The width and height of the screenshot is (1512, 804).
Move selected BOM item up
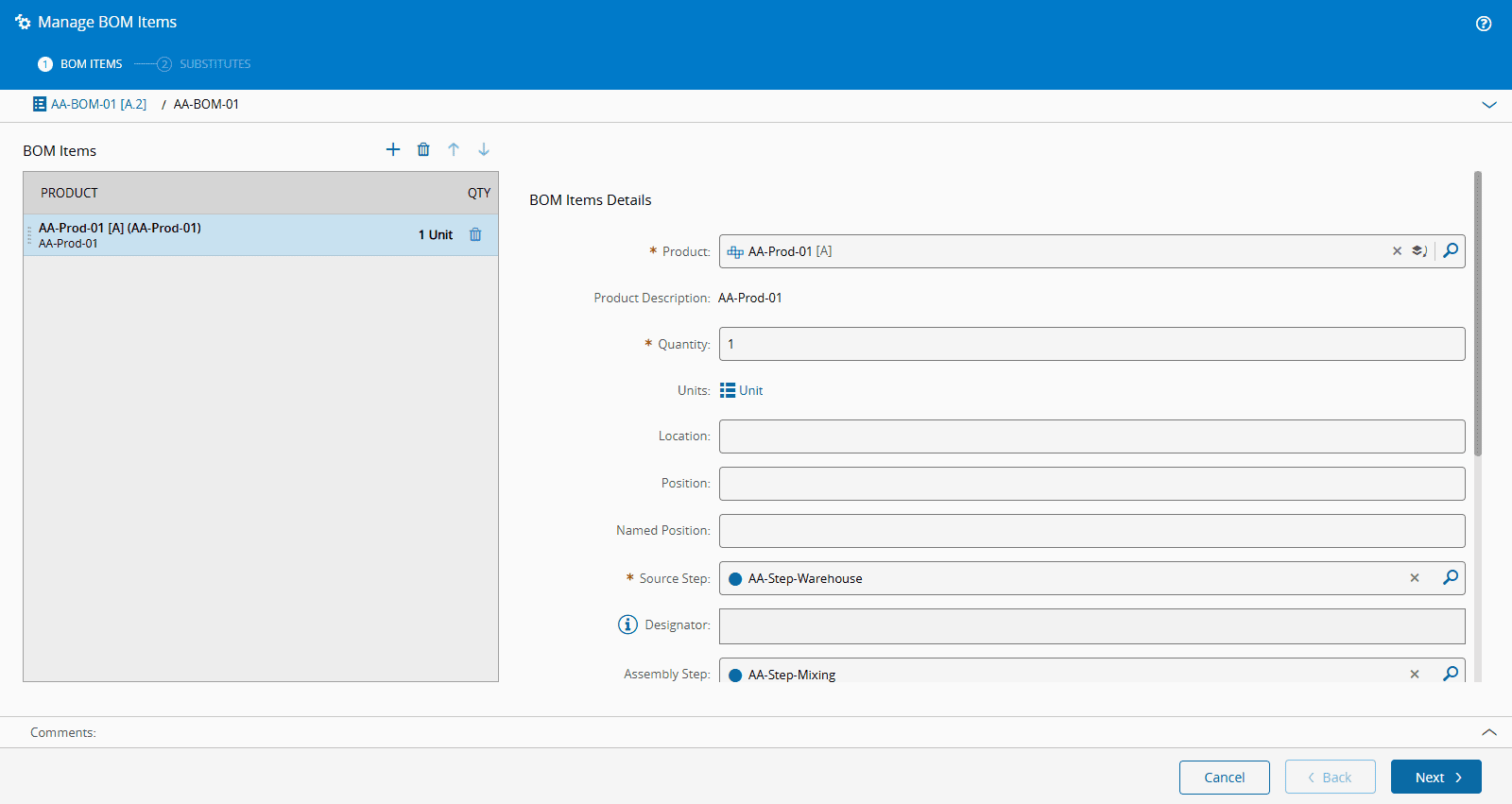pyautogui.click(x=454, y=149)
